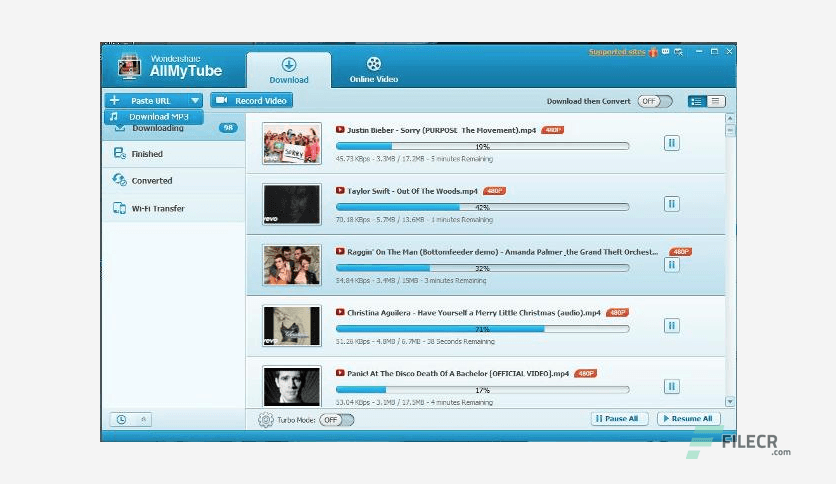Click the red source icon beside Justin Bieber title
Image resolution: width=836 pixels, height=484 pixels.
click(340, 130)
